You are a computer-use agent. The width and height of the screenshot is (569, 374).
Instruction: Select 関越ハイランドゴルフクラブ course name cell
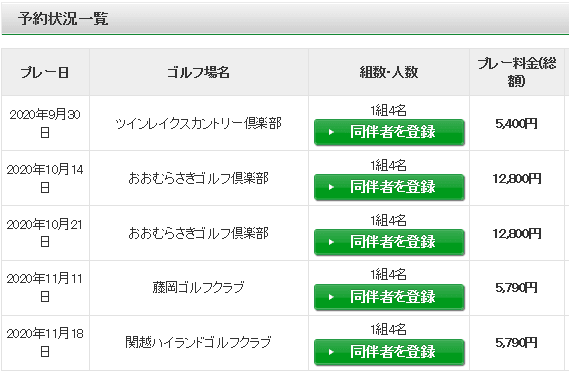[x=198, y=342]
